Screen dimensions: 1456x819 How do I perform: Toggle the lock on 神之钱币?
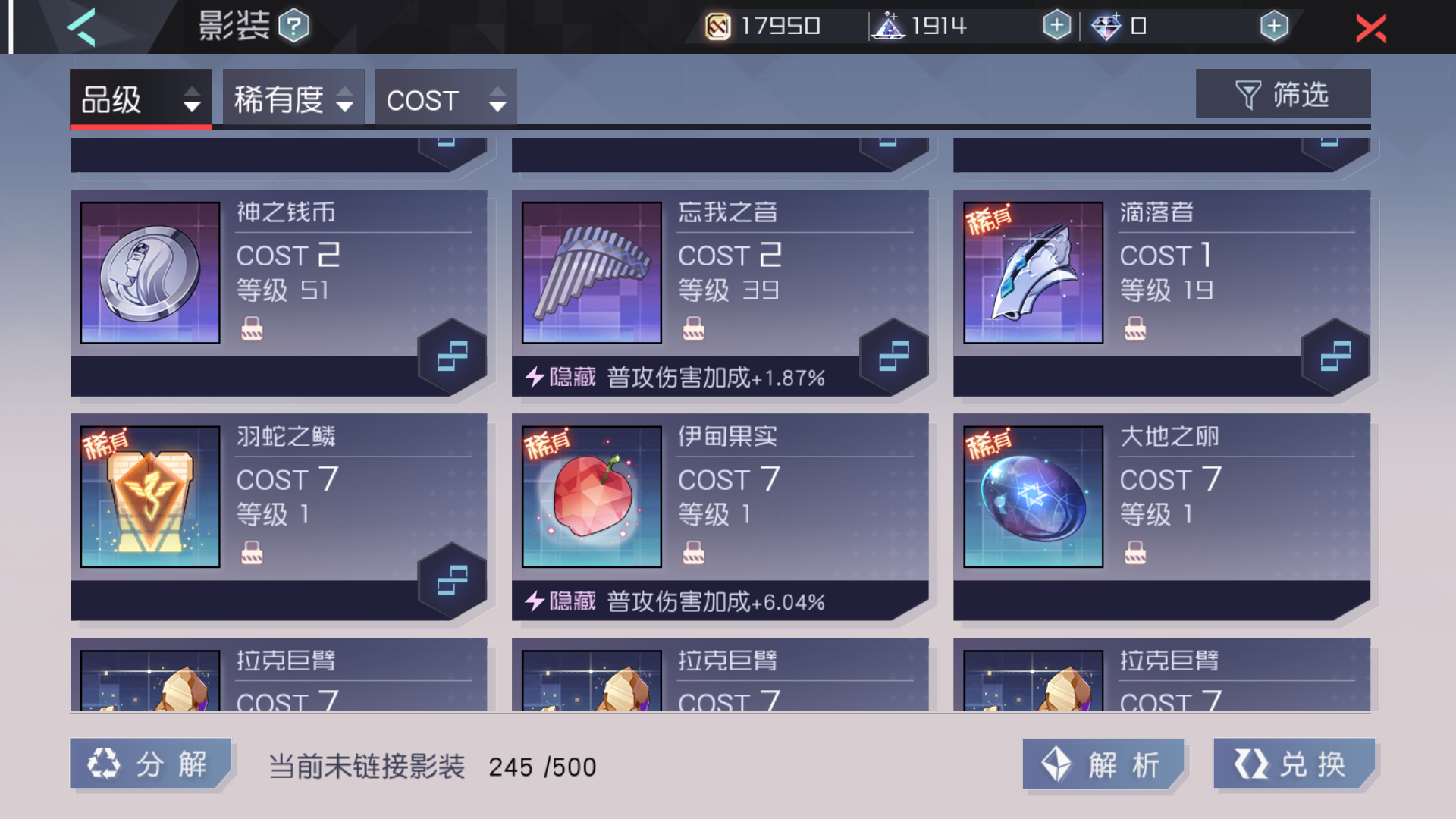252,329
